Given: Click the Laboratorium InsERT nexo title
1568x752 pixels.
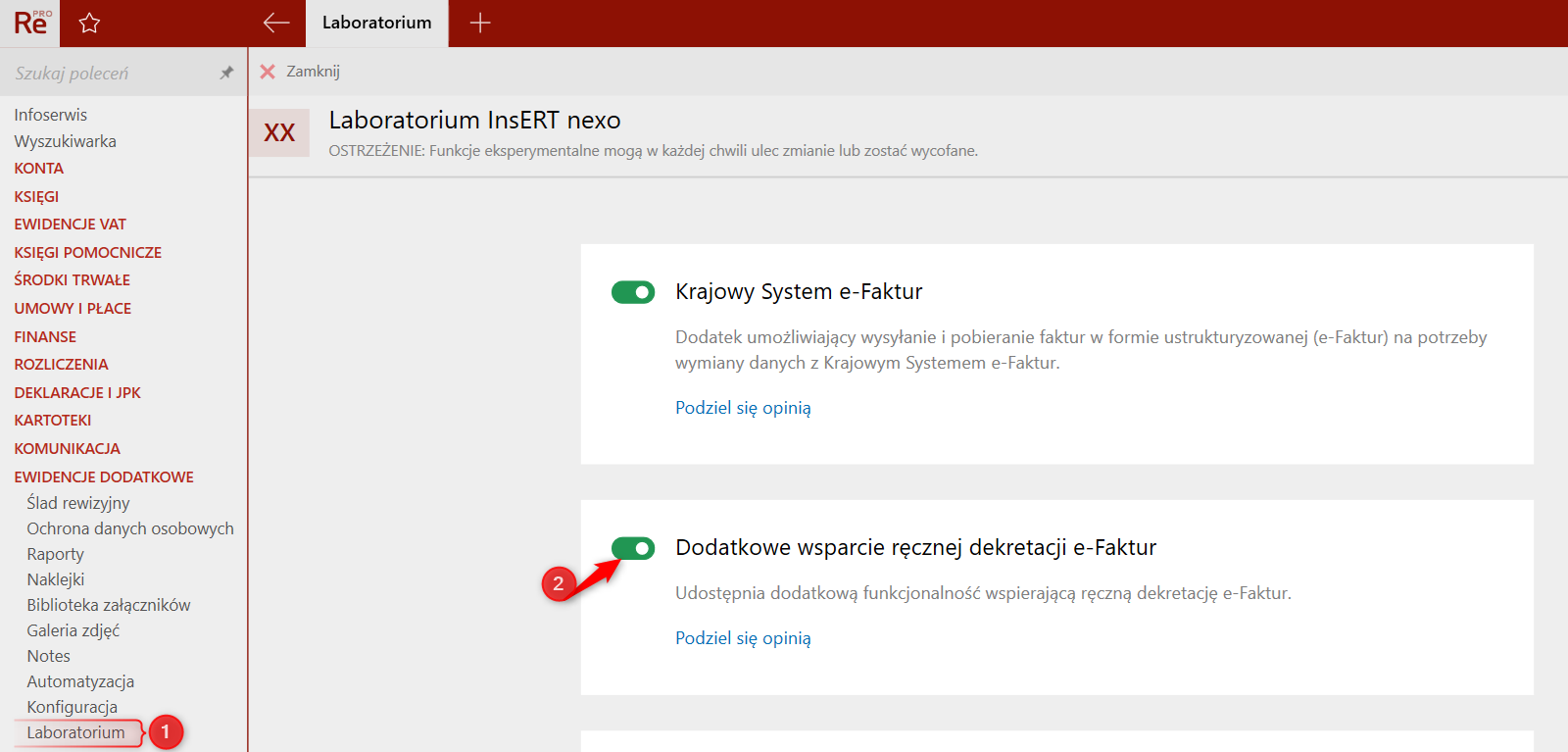Looking at the screenshot, I should pyautogui.click(x=475, y=121).
